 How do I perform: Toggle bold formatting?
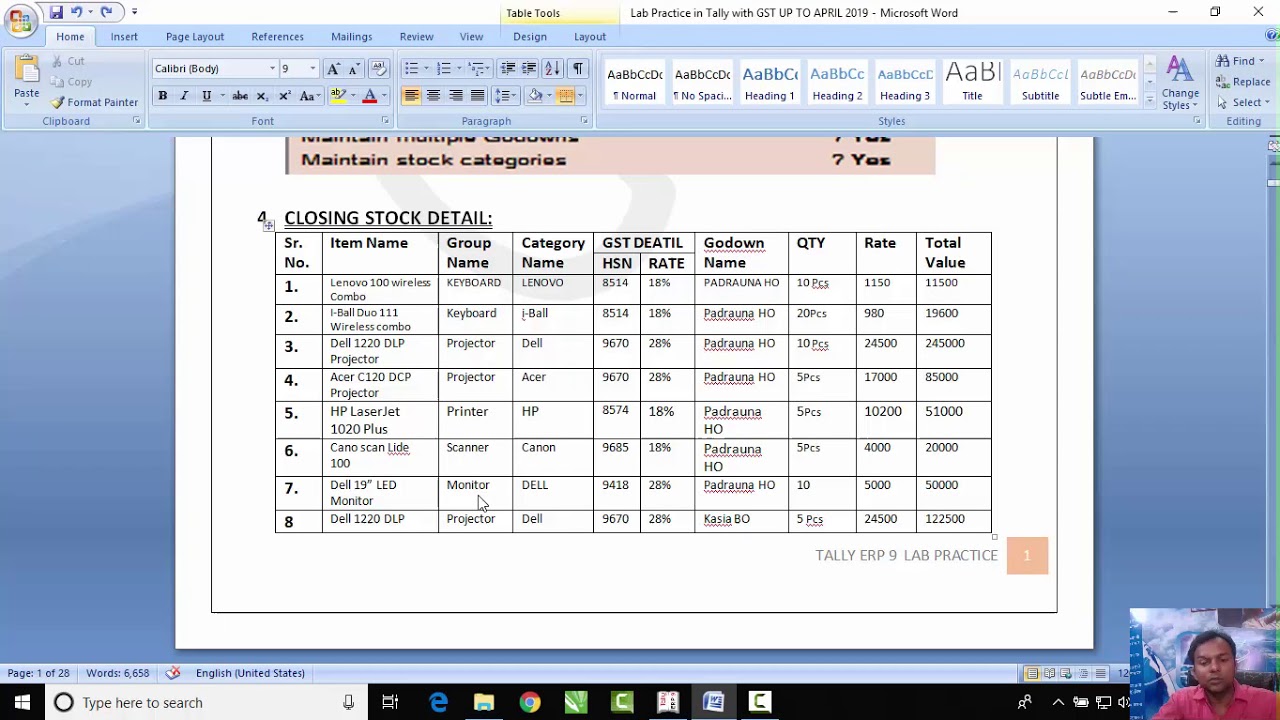coord(162,96)
